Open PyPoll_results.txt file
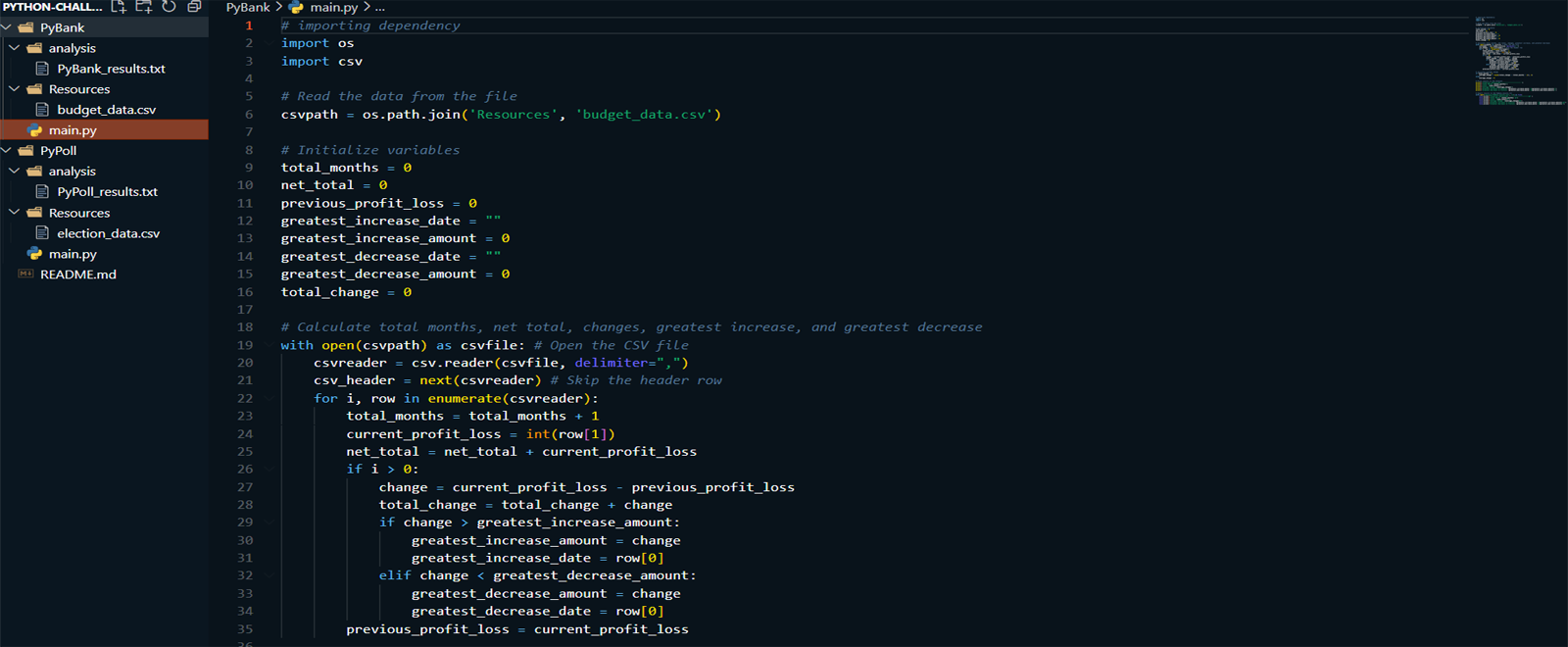 coord(107,192)
